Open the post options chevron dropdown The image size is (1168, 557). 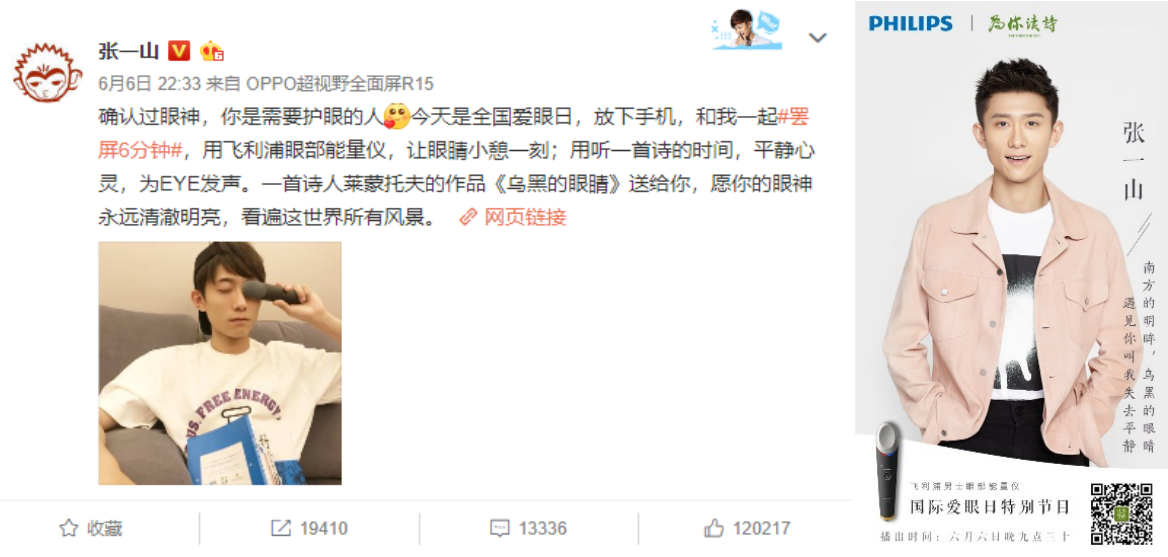(818, 37)
